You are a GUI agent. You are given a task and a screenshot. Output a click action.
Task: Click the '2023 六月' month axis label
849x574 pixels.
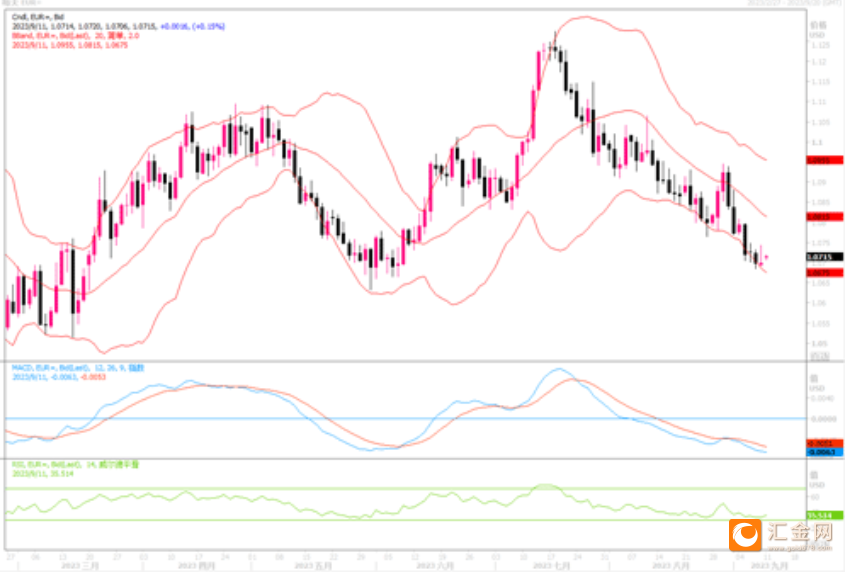435,566
